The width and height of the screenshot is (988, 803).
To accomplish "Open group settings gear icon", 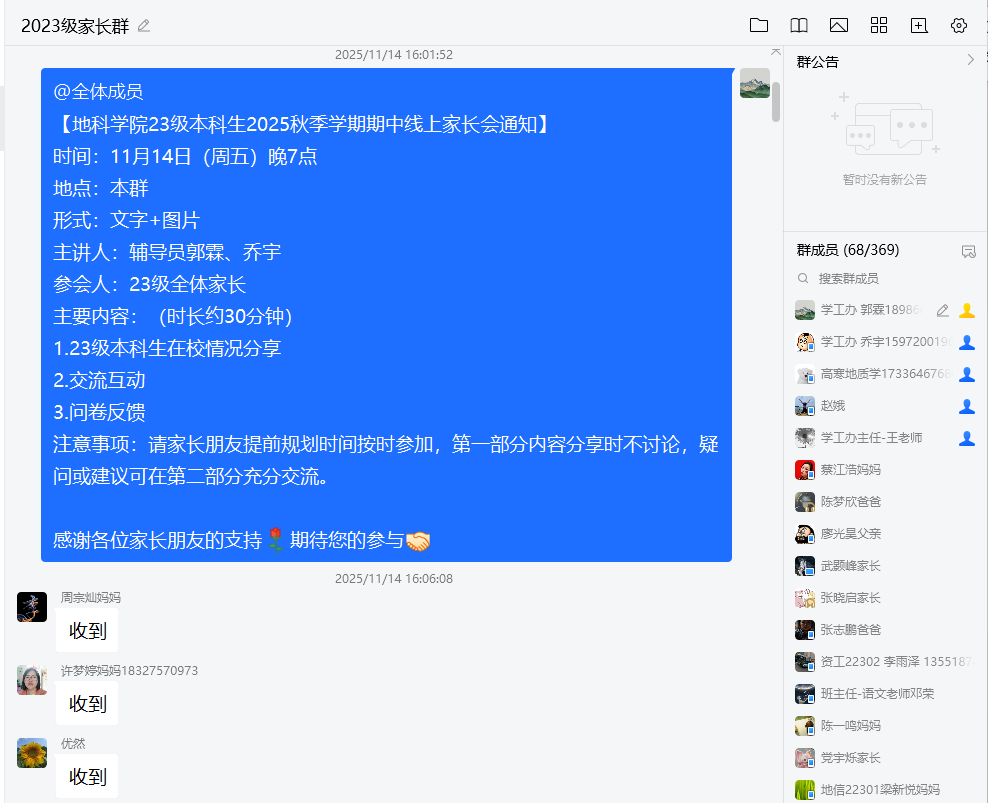I will coord(959,26).
